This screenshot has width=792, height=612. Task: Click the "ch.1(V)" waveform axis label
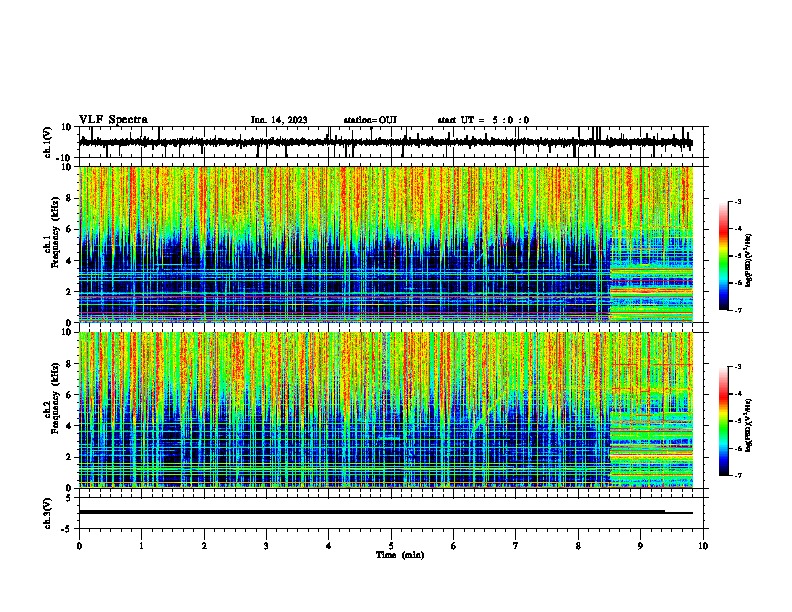(48, 142)
